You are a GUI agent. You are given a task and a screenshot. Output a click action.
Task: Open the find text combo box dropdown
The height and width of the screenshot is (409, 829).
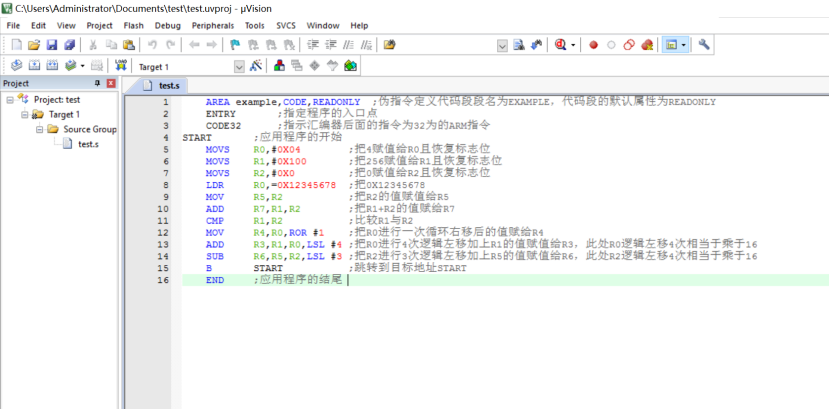coord(502,46)
